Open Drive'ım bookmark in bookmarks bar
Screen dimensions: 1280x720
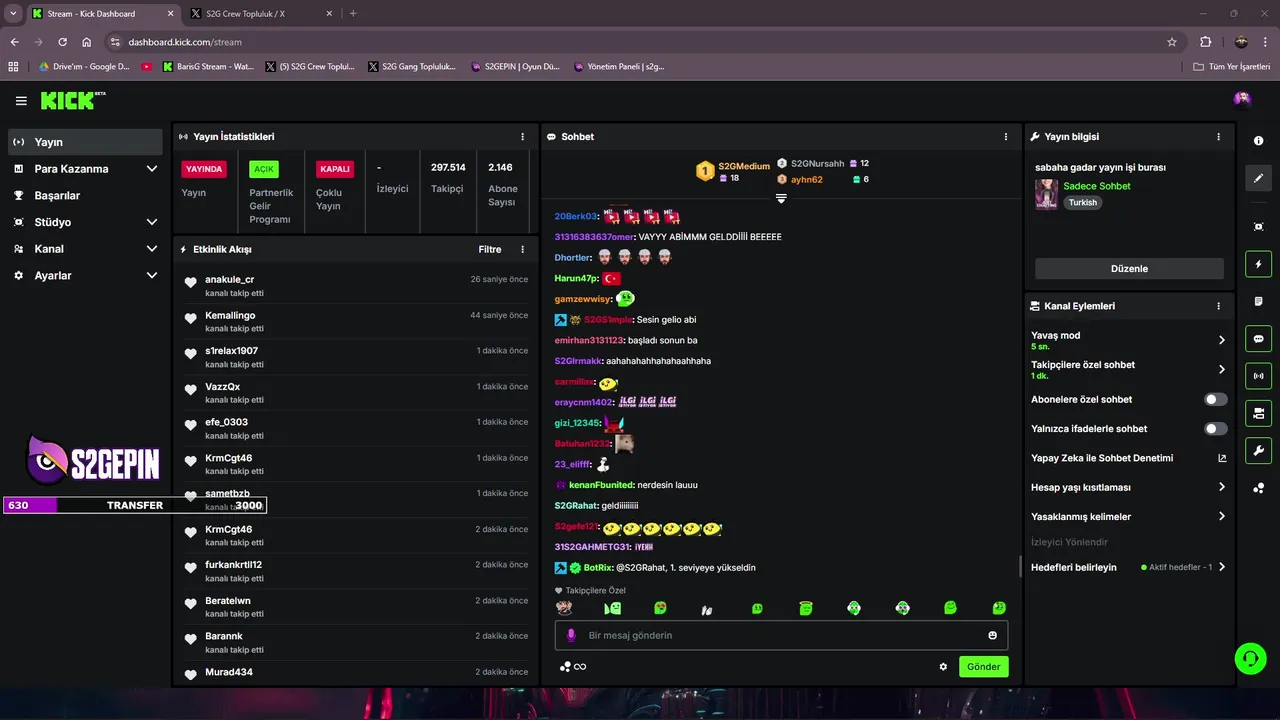coord(83,67)
